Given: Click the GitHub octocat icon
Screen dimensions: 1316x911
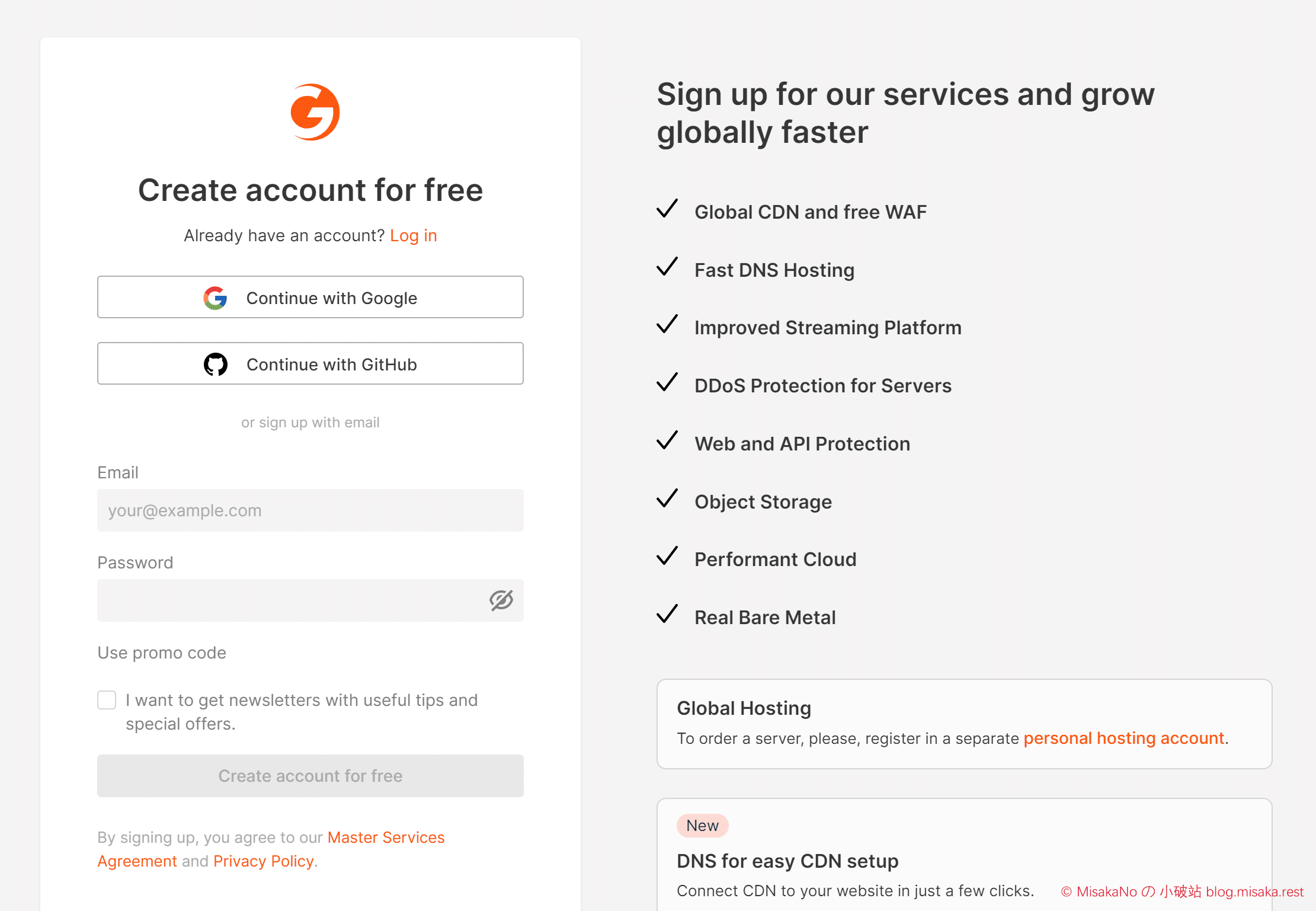Looking at the screenshot, I should (216, 365).
